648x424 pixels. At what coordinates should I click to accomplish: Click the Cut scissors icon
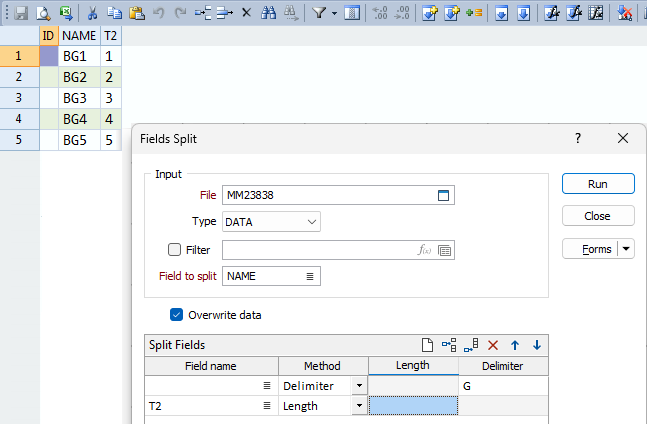pos(92,13)
